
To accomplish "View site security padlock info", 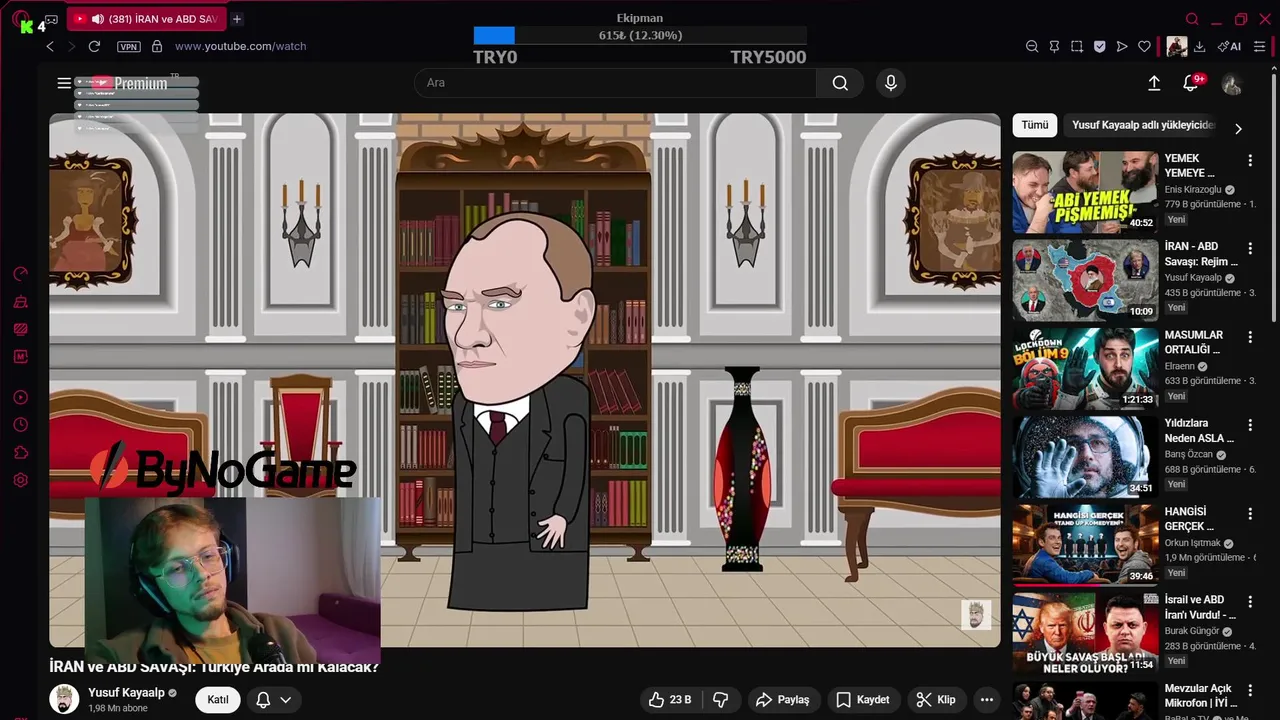I will pyautogui.click(x=157, y=46).
